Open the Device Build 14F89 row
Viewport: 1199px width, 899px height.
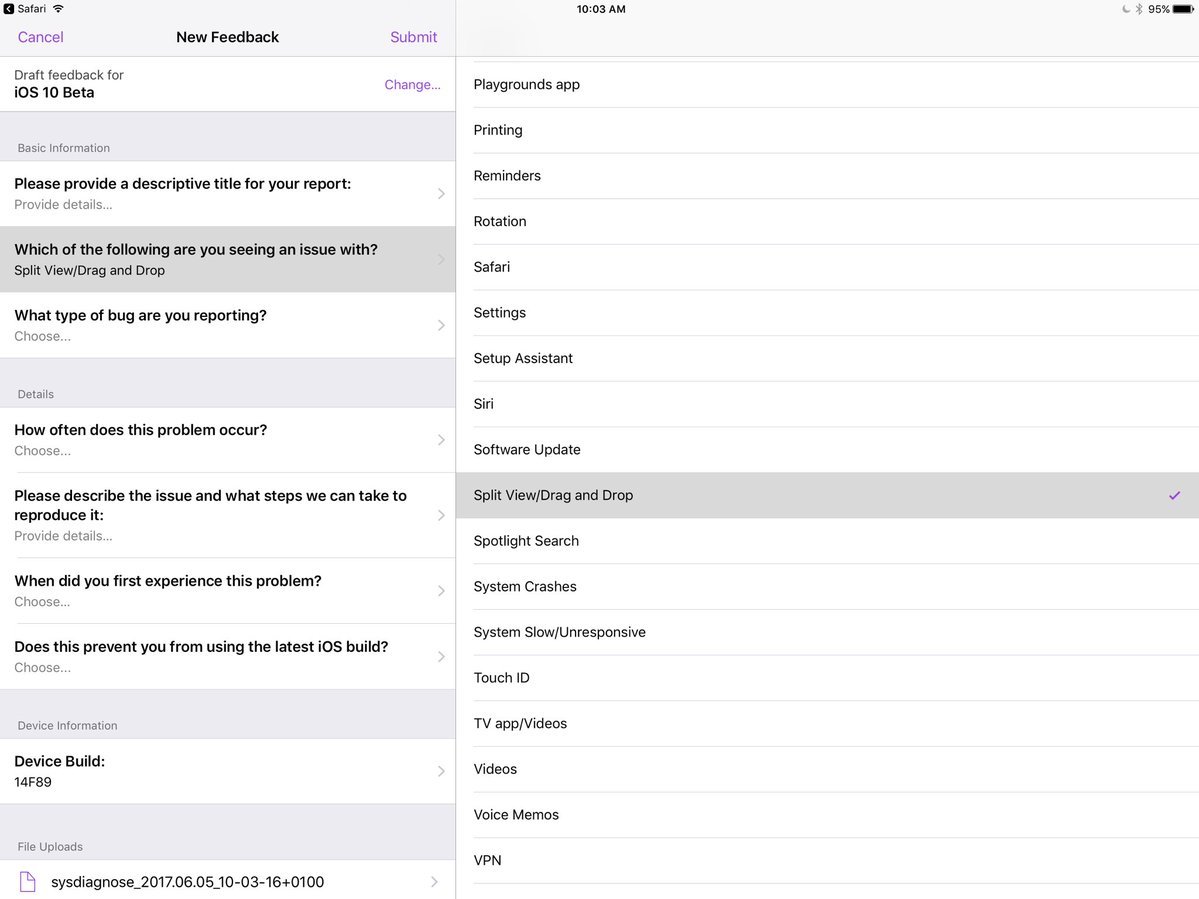tap(227, 771)
